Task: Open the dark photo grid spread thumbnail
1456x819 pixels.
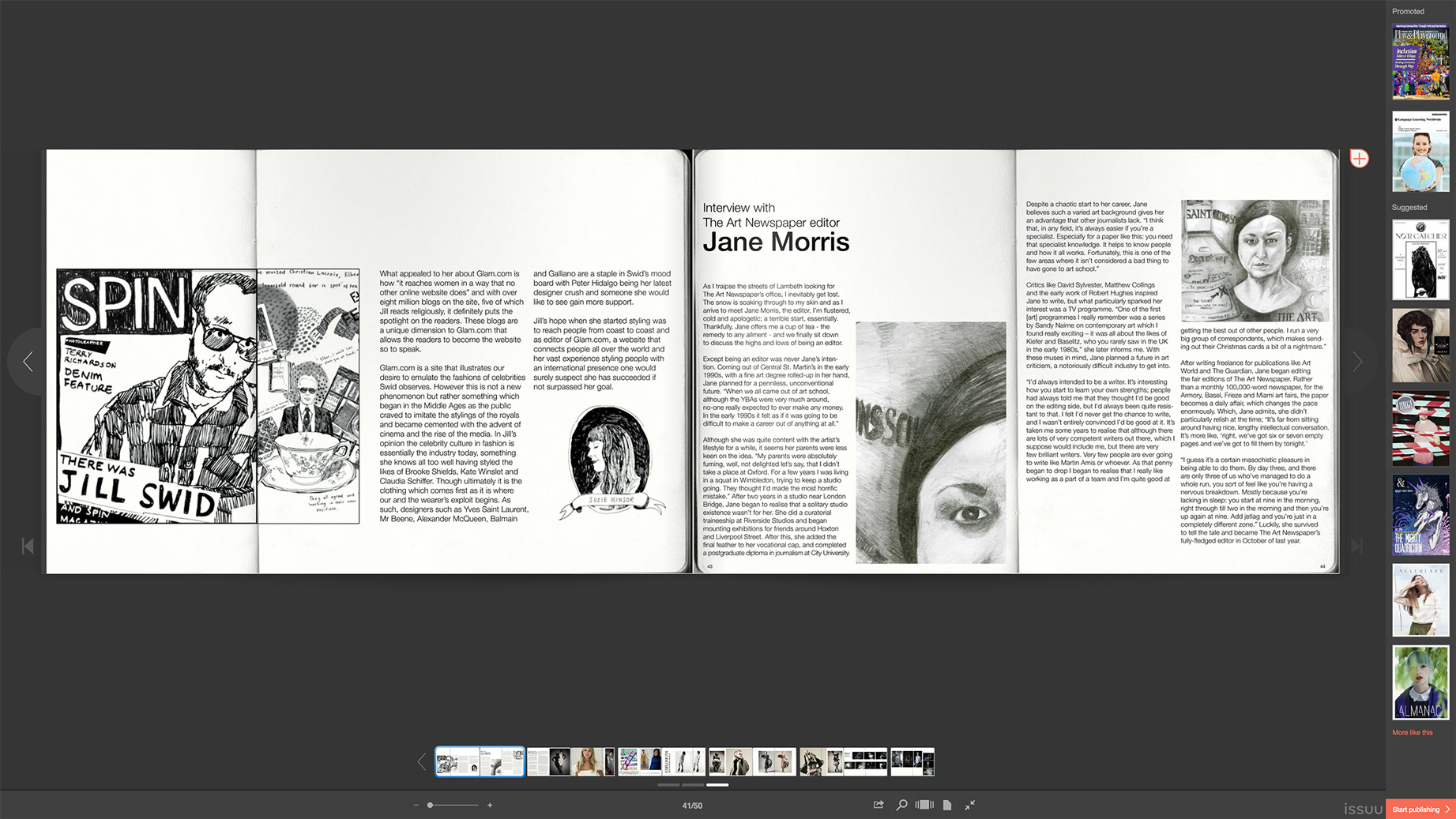Action: [x=843, y=761]
